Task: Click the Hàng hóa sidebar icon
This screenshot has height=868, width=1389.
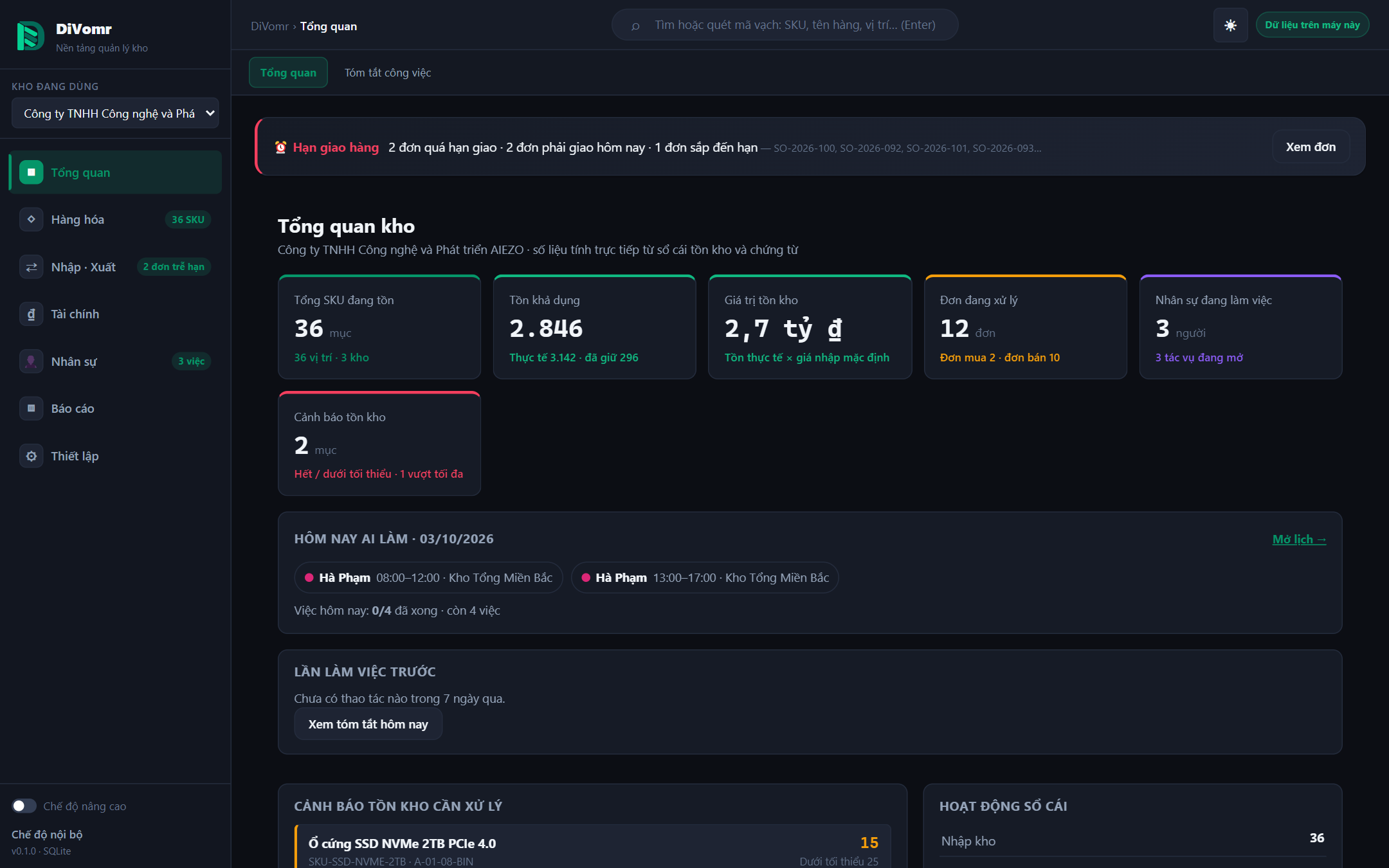Action: click(31, 219)
